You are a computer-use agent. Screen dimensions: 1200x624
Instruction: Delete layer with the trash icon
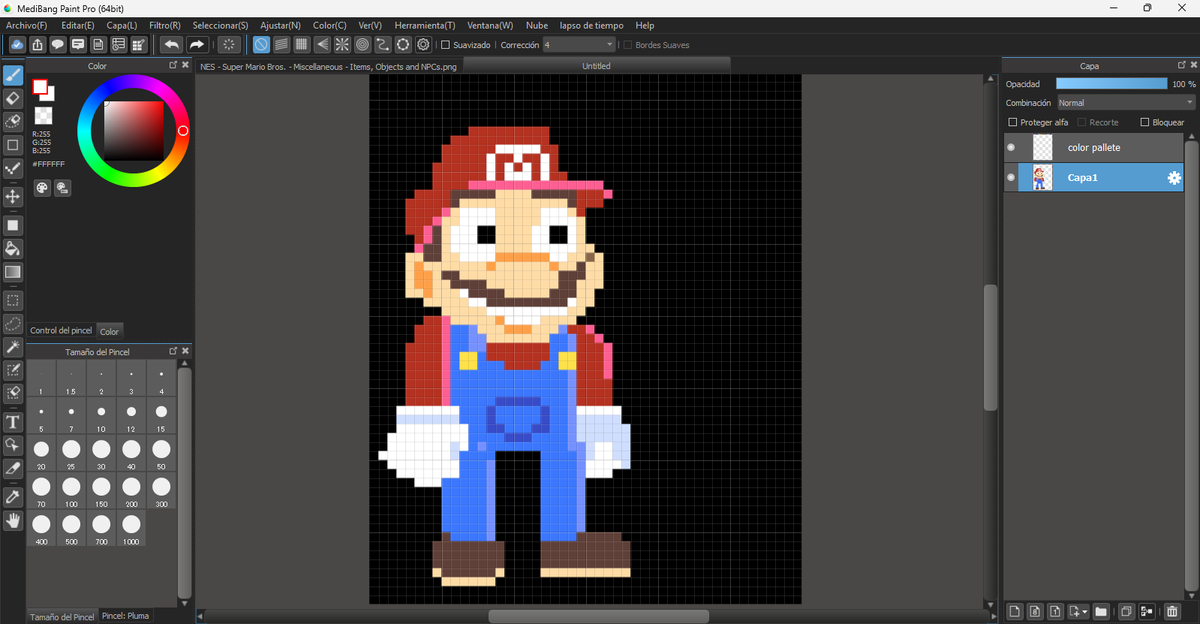pos(1172,611)
